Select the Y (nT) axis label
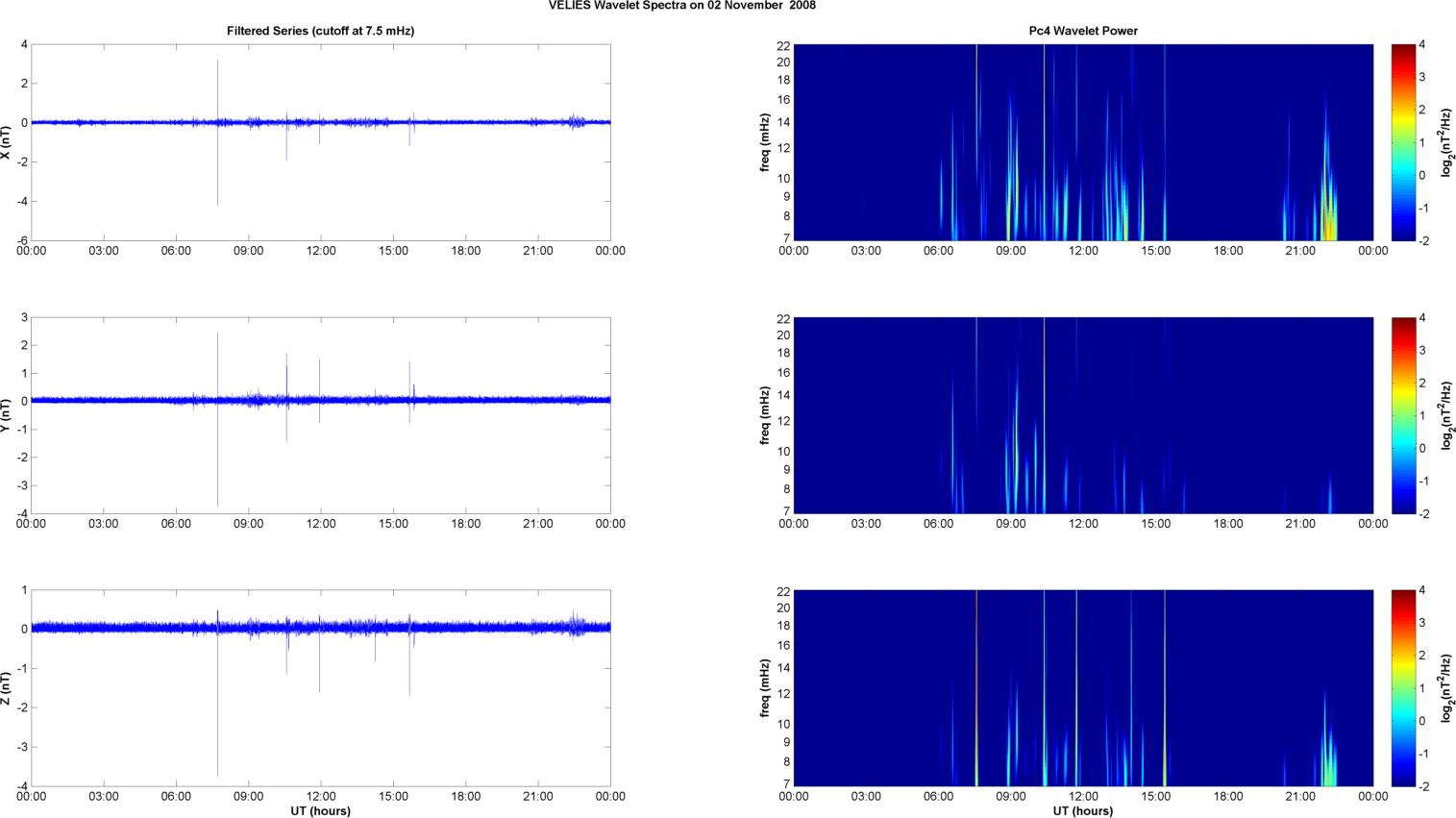This screenshot has width=1456, height=818. pyautogui.click(x=6, y=415)
